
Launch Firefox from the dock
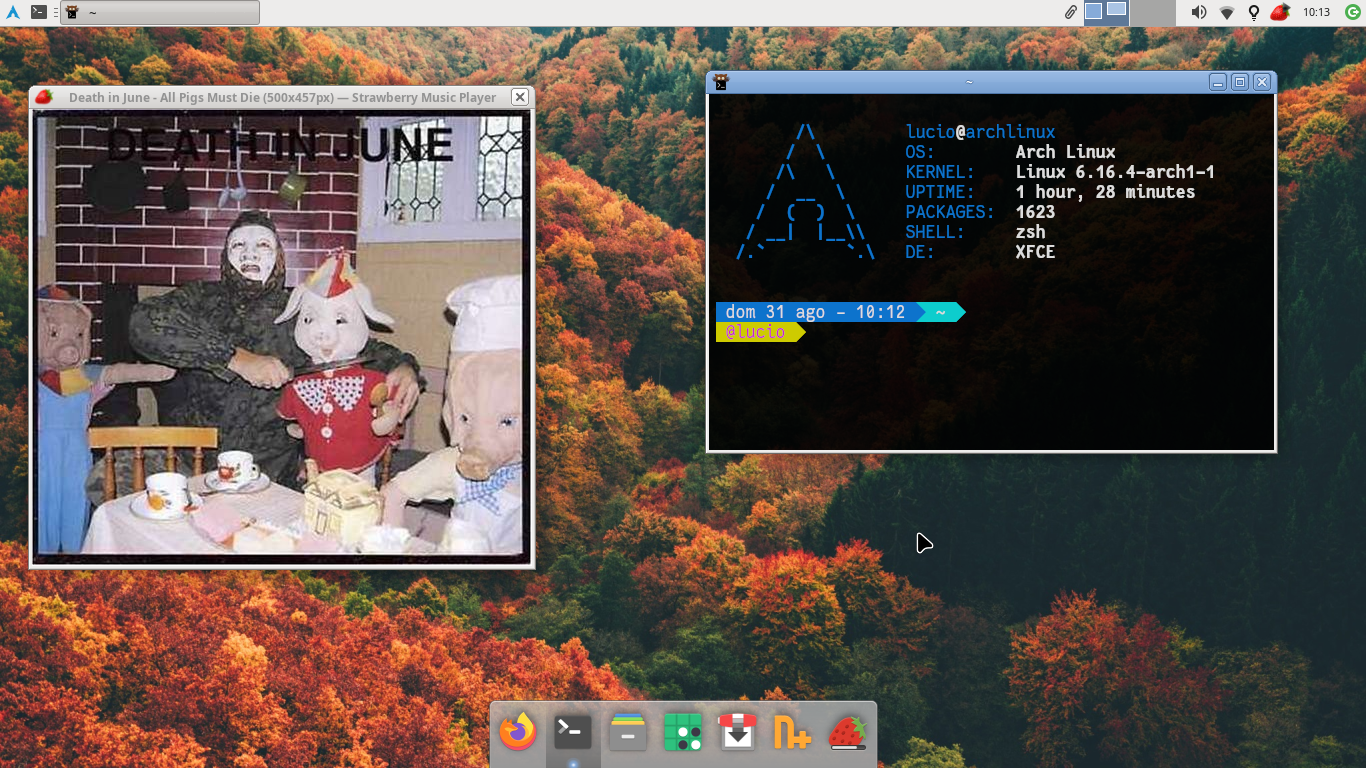point(518,732)
